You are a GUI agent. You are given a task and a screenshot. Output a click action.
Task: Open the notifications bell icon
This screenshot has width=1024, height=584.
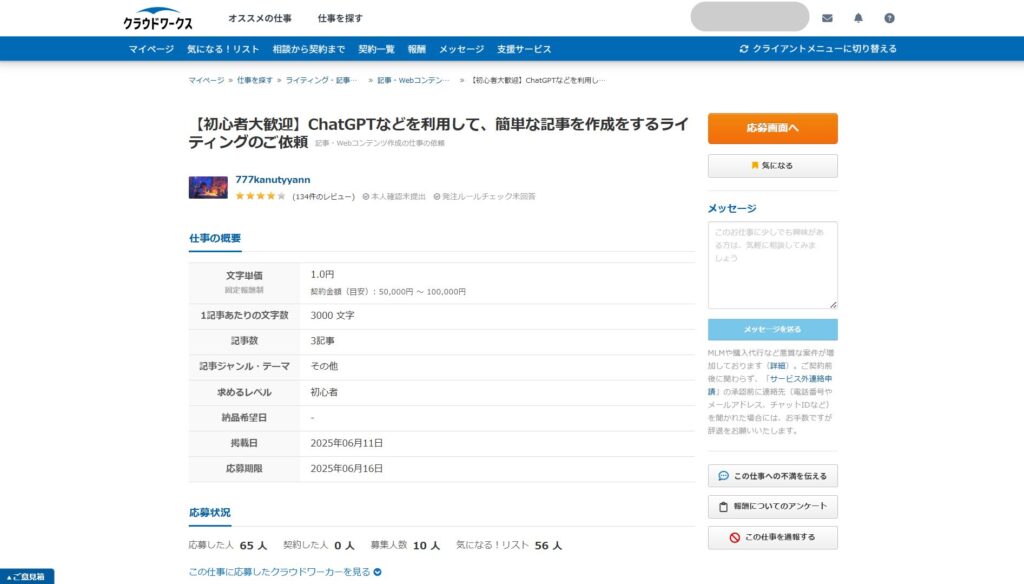[858, 18]
